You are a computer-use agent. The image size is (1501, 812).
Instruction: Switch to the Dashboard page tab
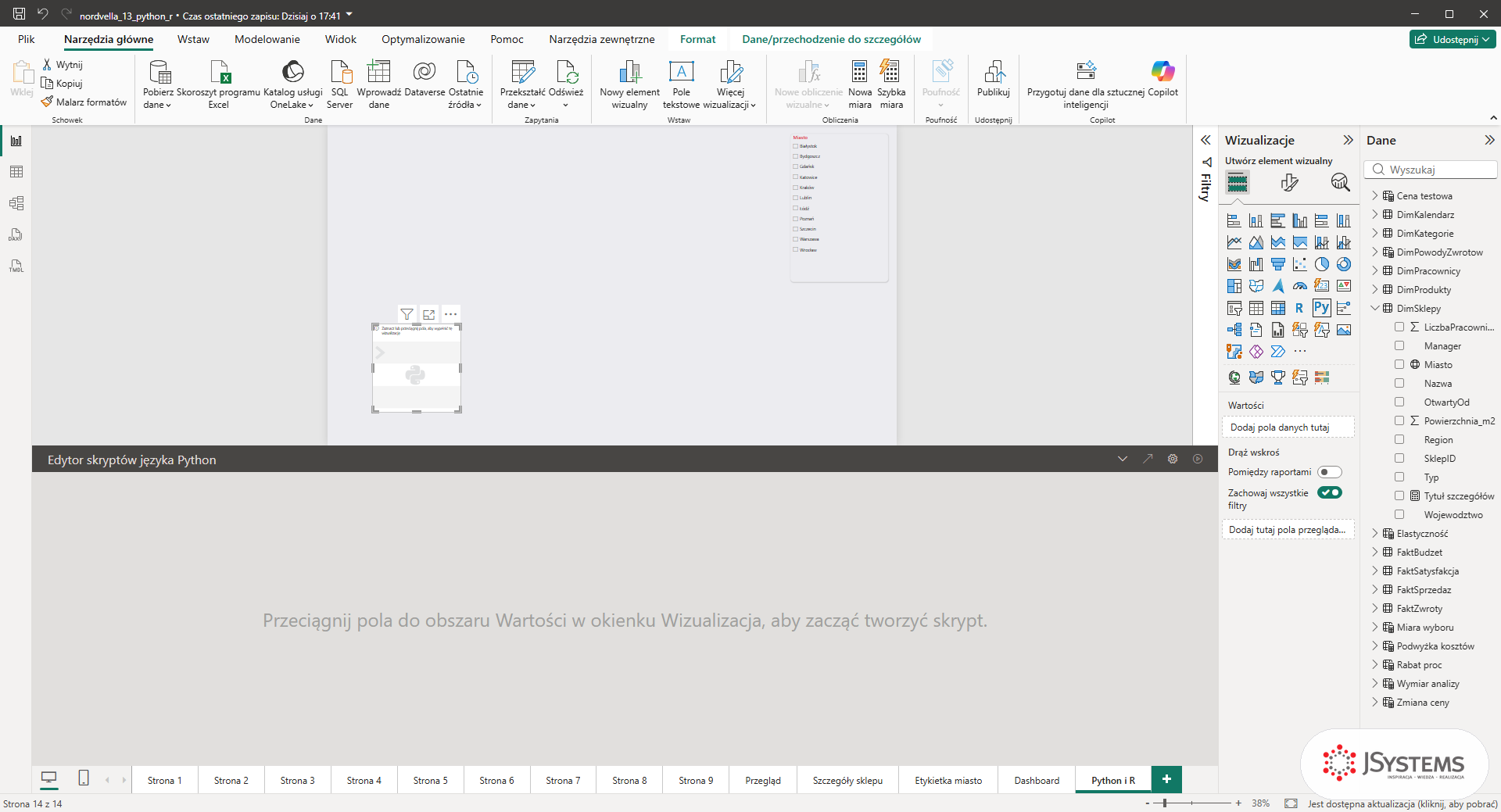point(1037,780)
